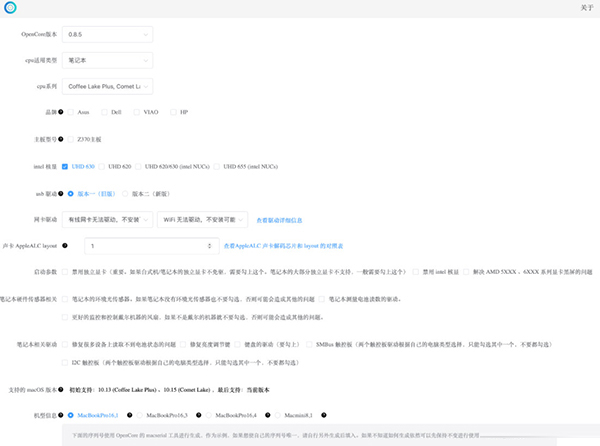Uncheck the UHD 630 checkbox
600x446 pixels.
[65, 166]
